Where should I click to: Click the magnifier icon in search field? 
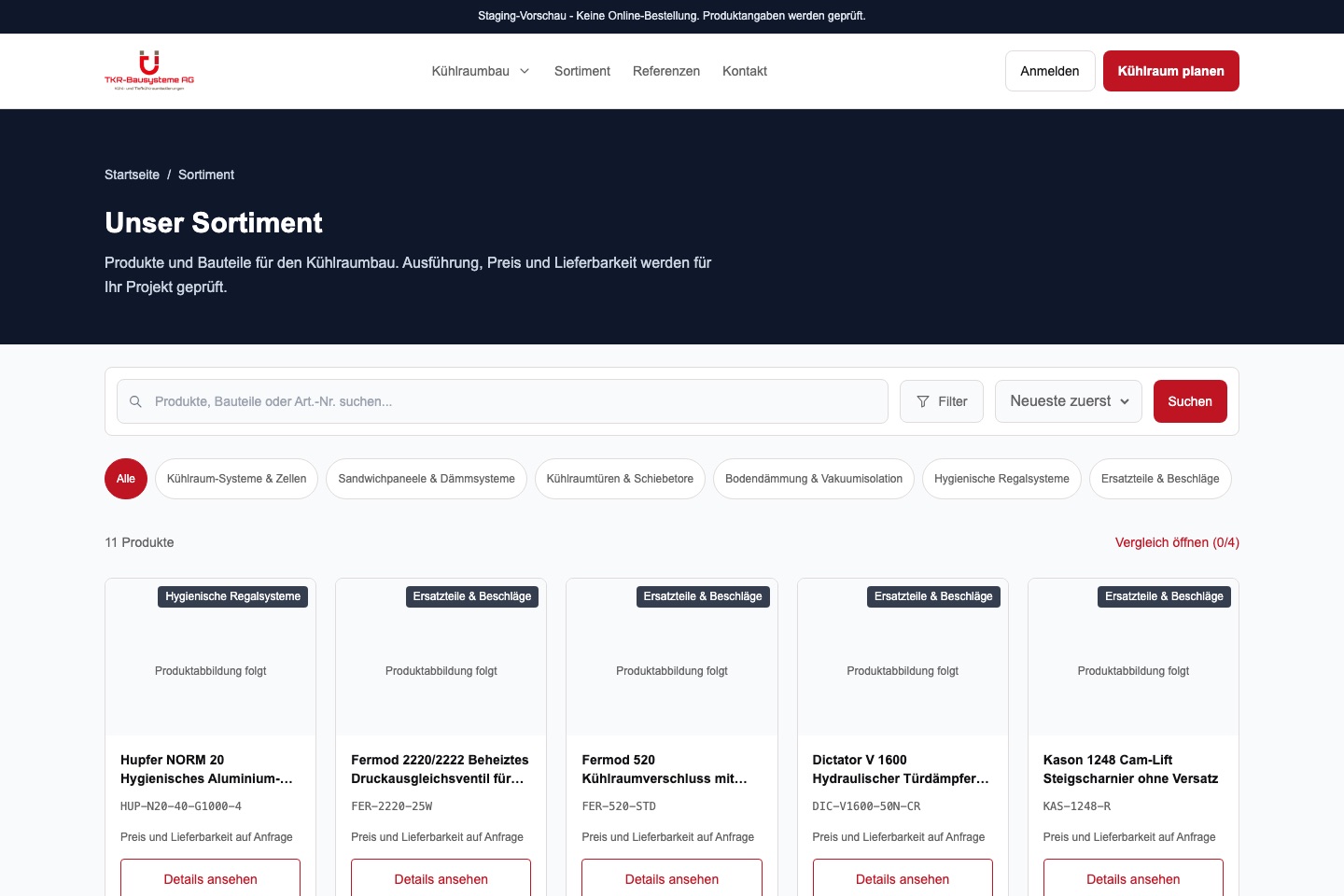(x=135, y=401)
